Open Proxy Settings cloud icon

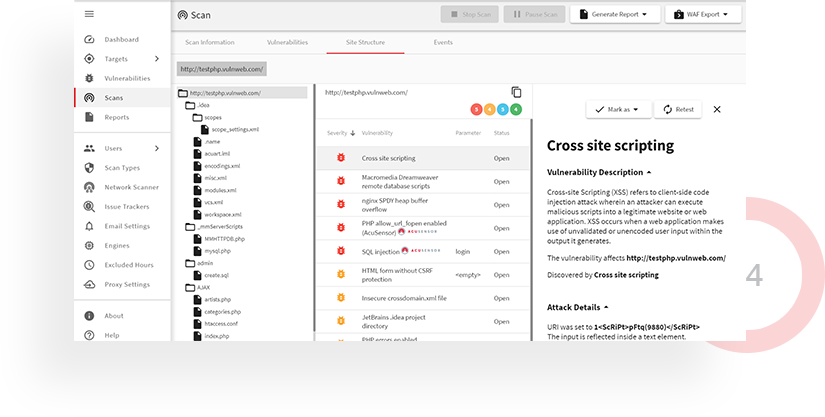[x=89, y=284]
